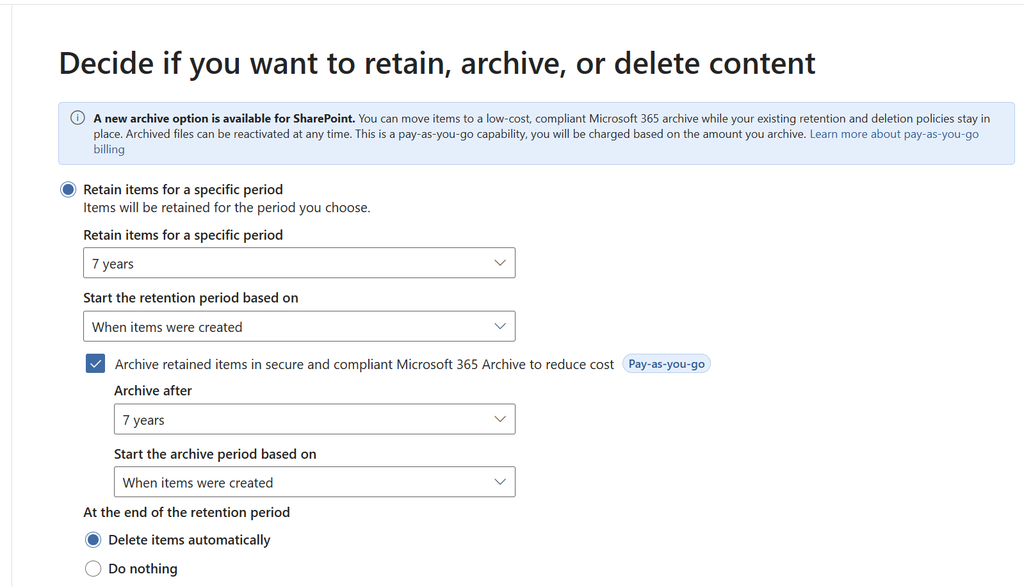Viewport: 1024px width, 587px height.
Task: Click the 'Delete items automatically' label text
Action: point(189,540)
